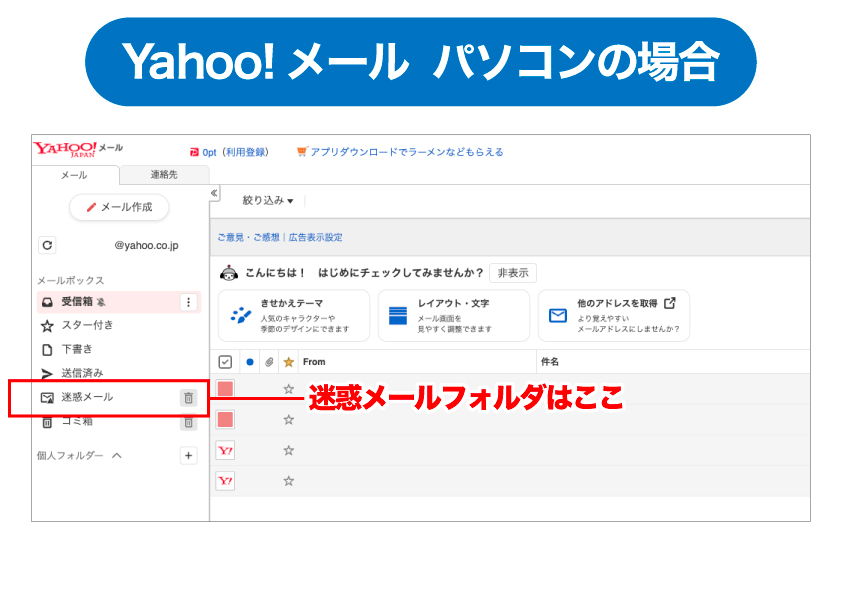Star the last Y! sender mail
The height and width of the screenshot is (595, 842).
(288, 481)
